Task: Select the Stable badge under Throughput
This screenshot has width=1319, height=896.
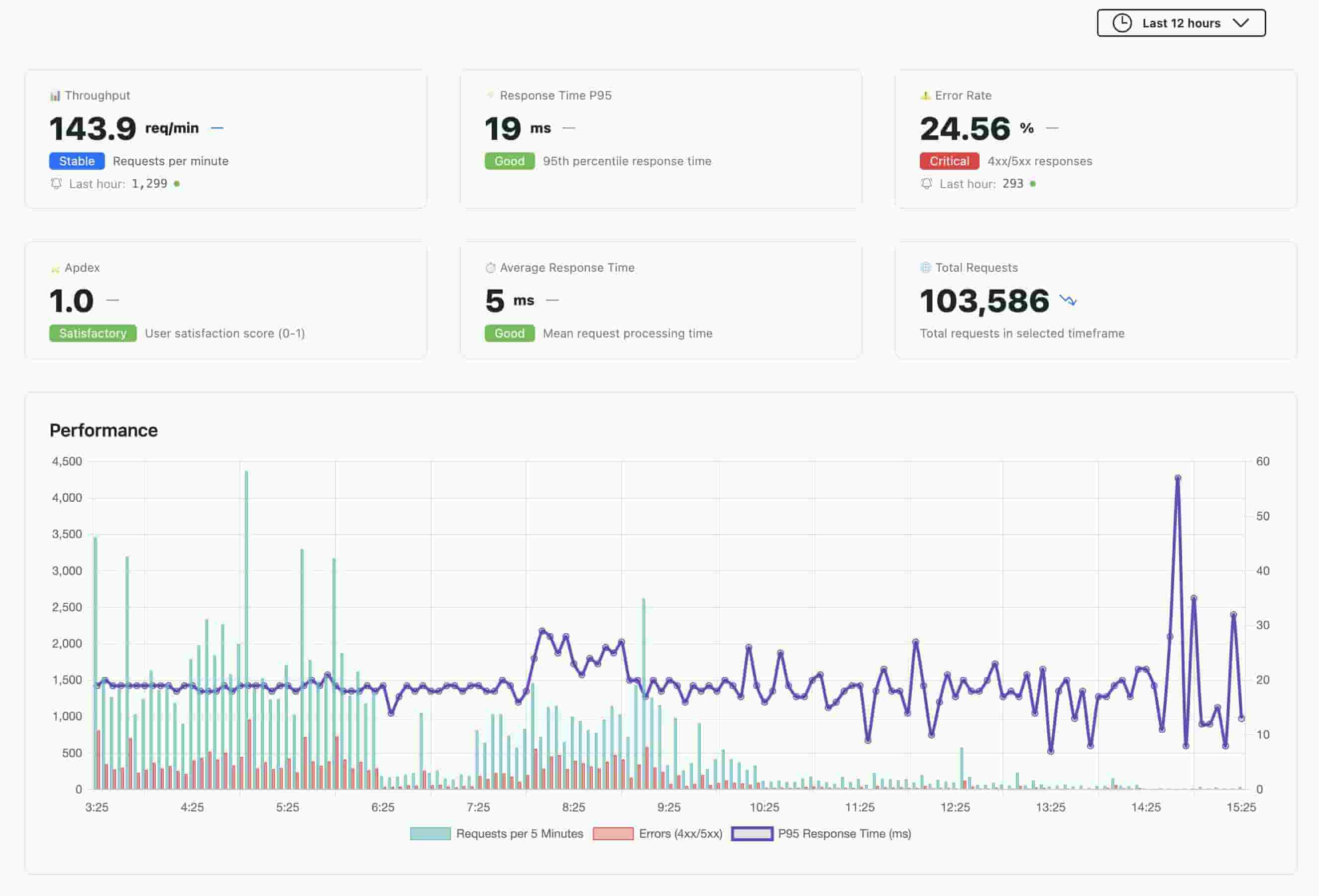Action: (76, 161)
